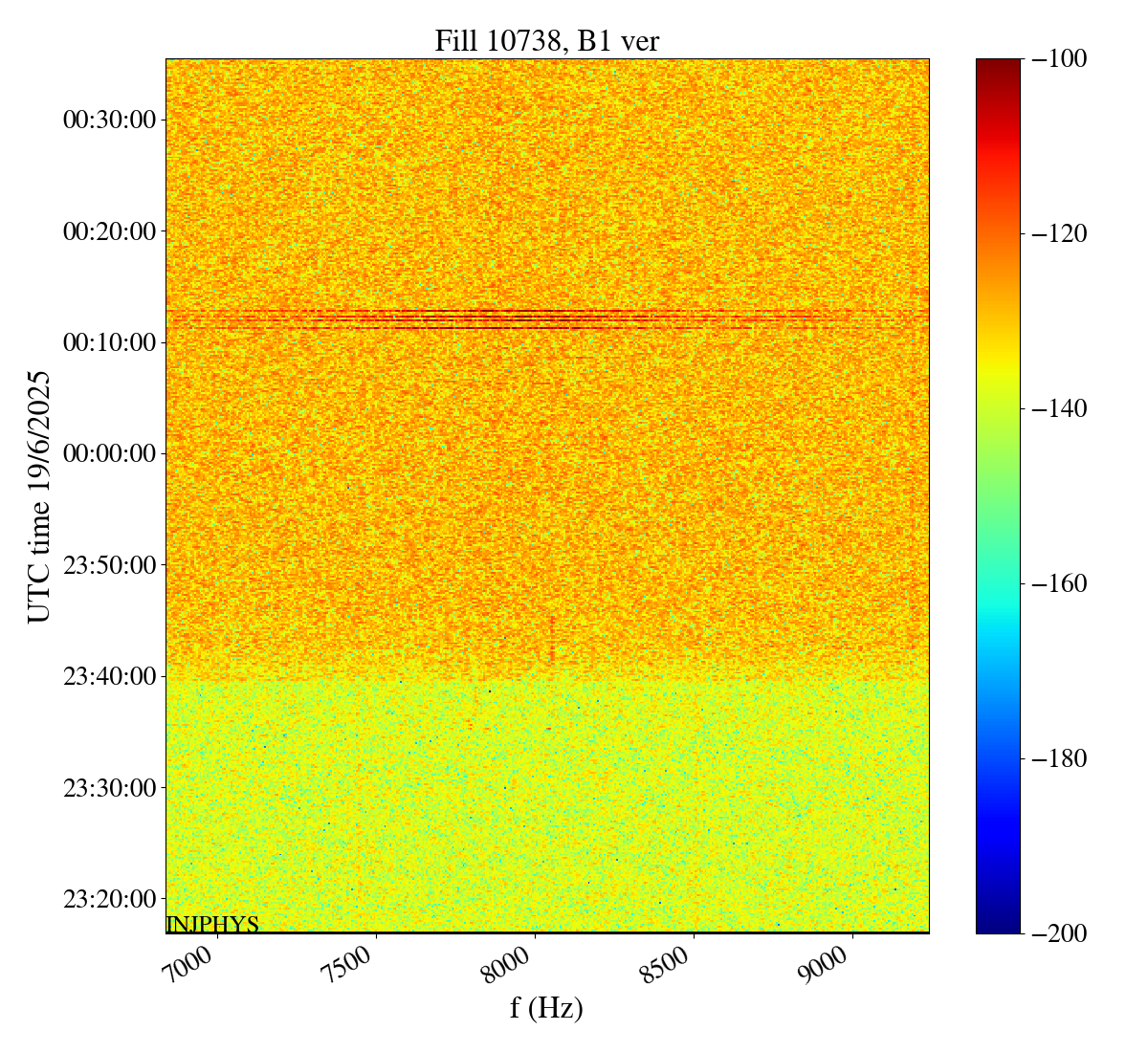Image resolution: width=1148 pixels, height=1052 pixels.
Task: Click the "UTC time 19/6/2025" y-axis label
Action: 39,496
